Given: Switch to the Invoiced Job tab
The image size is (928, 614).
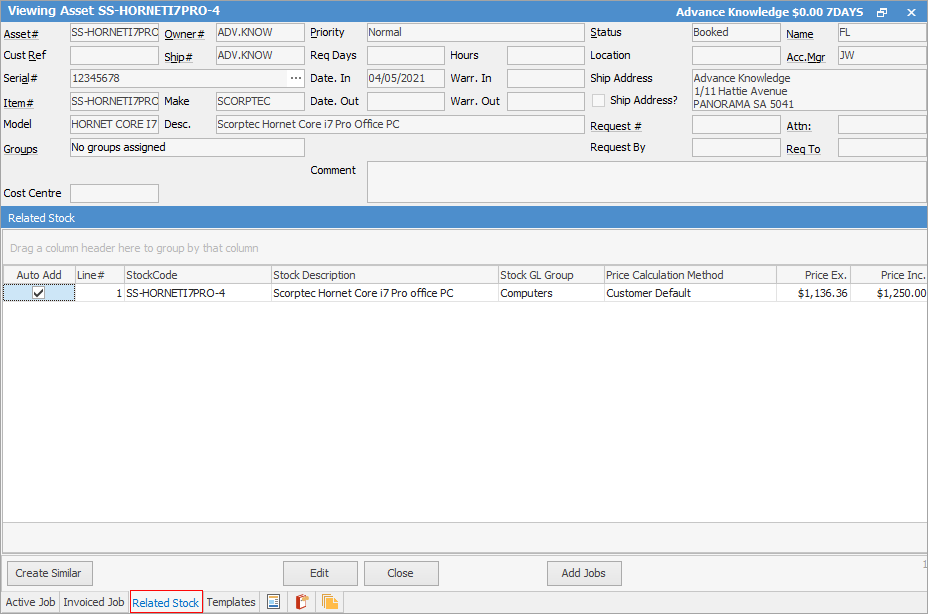Looking at the screenshot, I should click(x=93, y=602).
